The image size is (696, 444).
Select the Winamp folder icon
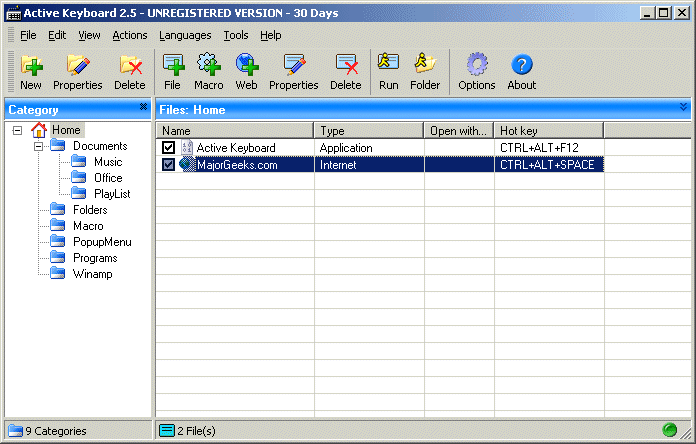point(58,273)
